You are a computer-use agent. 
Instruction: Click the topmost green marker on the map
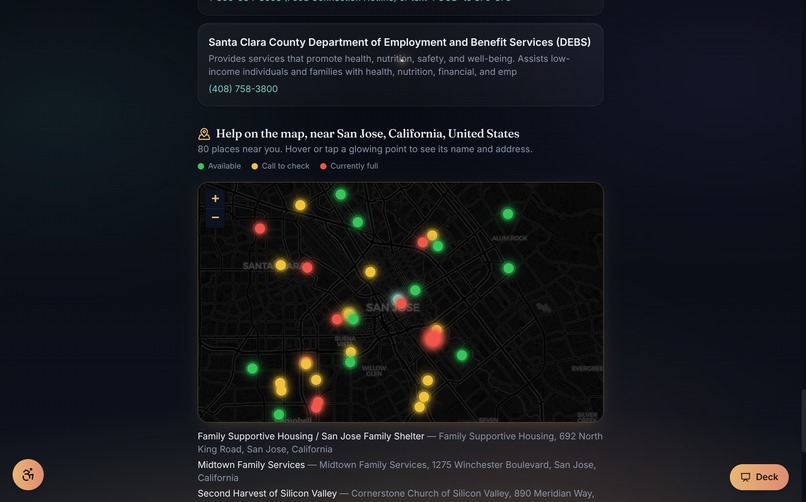340,194
